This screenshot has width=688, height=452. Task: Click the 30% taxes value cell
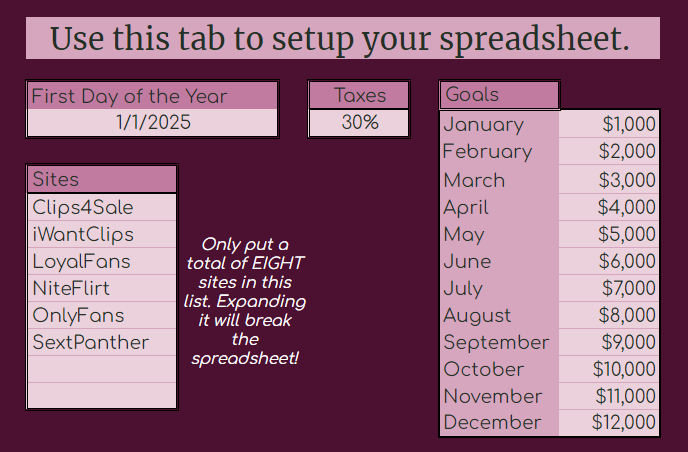(x=359, y=123)
